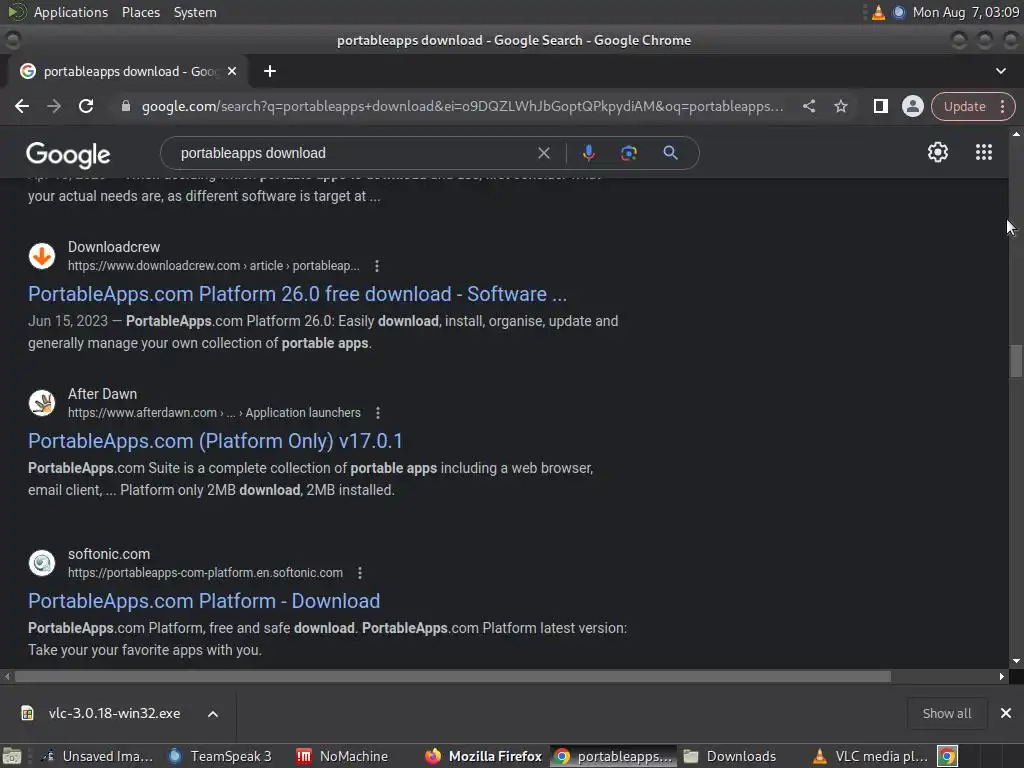Click the address bar URL
Viewport: 1024px width, 768px height.
[462, 106]
